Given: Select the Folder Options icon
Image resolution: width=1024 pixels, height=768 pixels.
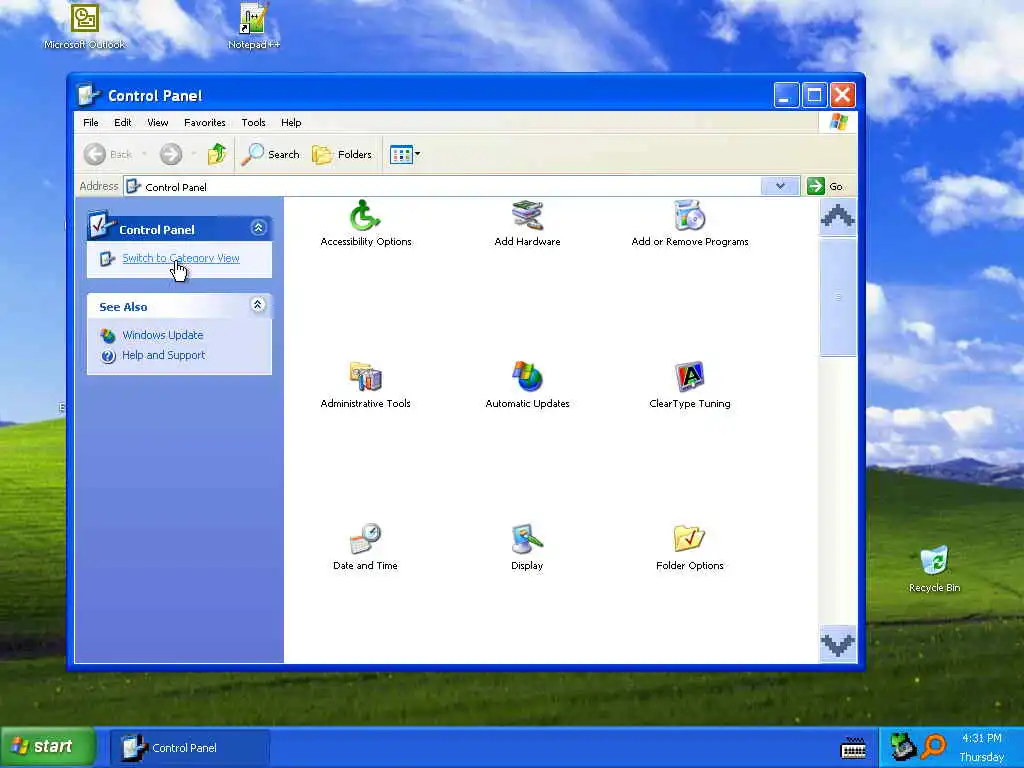Looking at the screenshot, I should click(x=689, y=539).
